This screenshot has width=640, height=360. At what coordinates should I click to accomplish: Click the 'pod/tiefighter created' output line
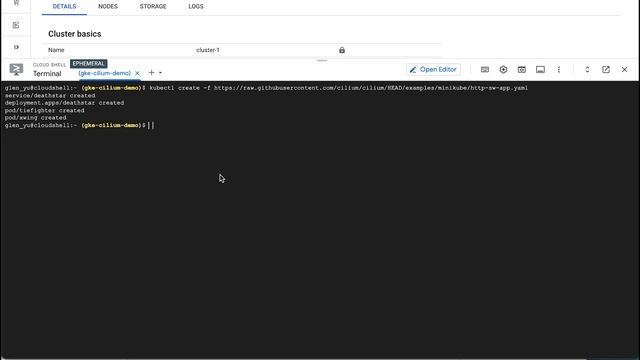point(44,111)
